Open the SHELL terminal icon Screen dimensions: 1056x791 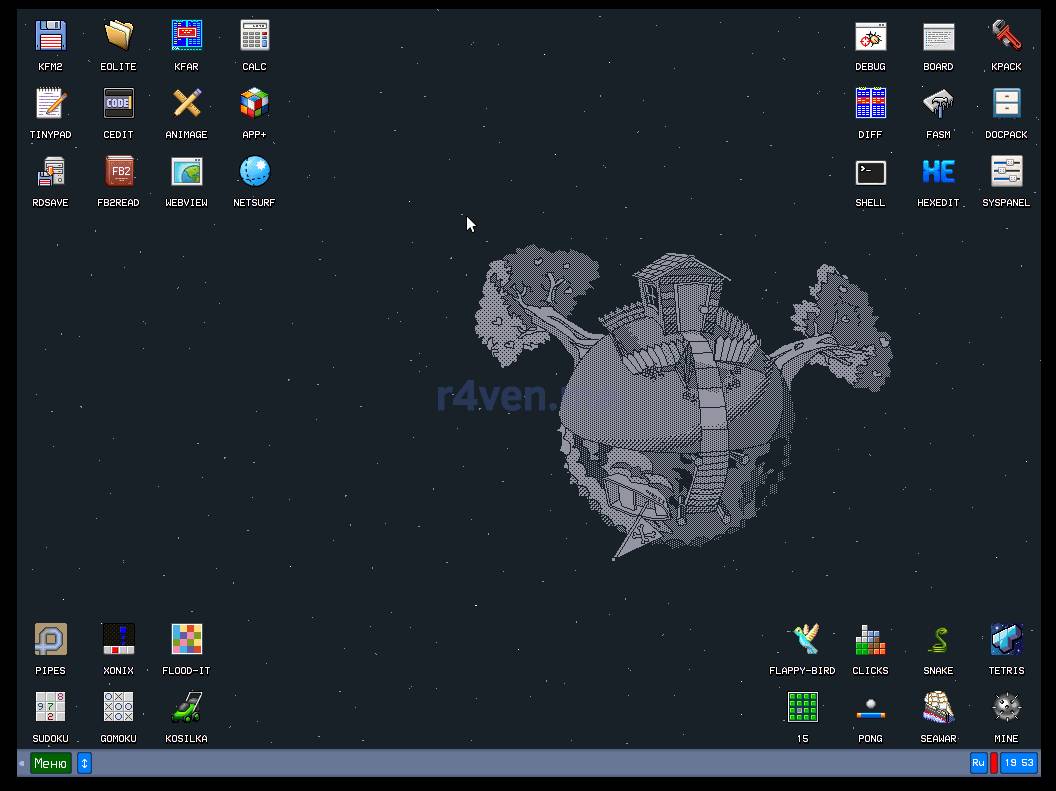[870, 172]
